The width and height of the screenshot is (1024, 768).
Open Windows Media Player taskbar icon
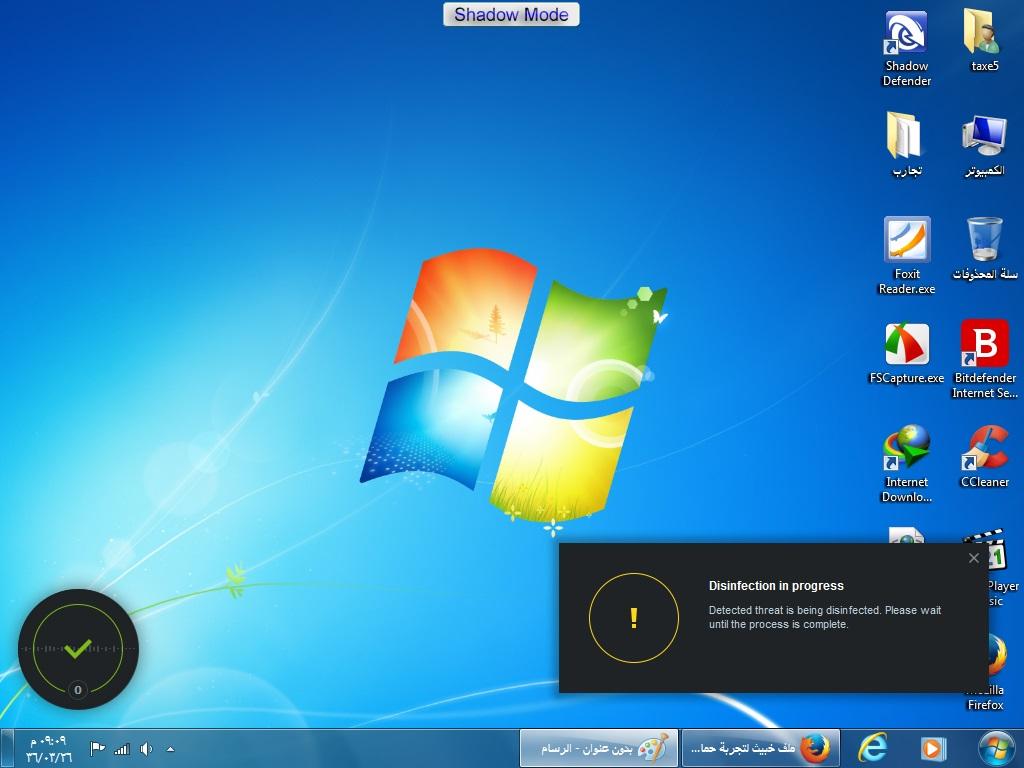933,748
